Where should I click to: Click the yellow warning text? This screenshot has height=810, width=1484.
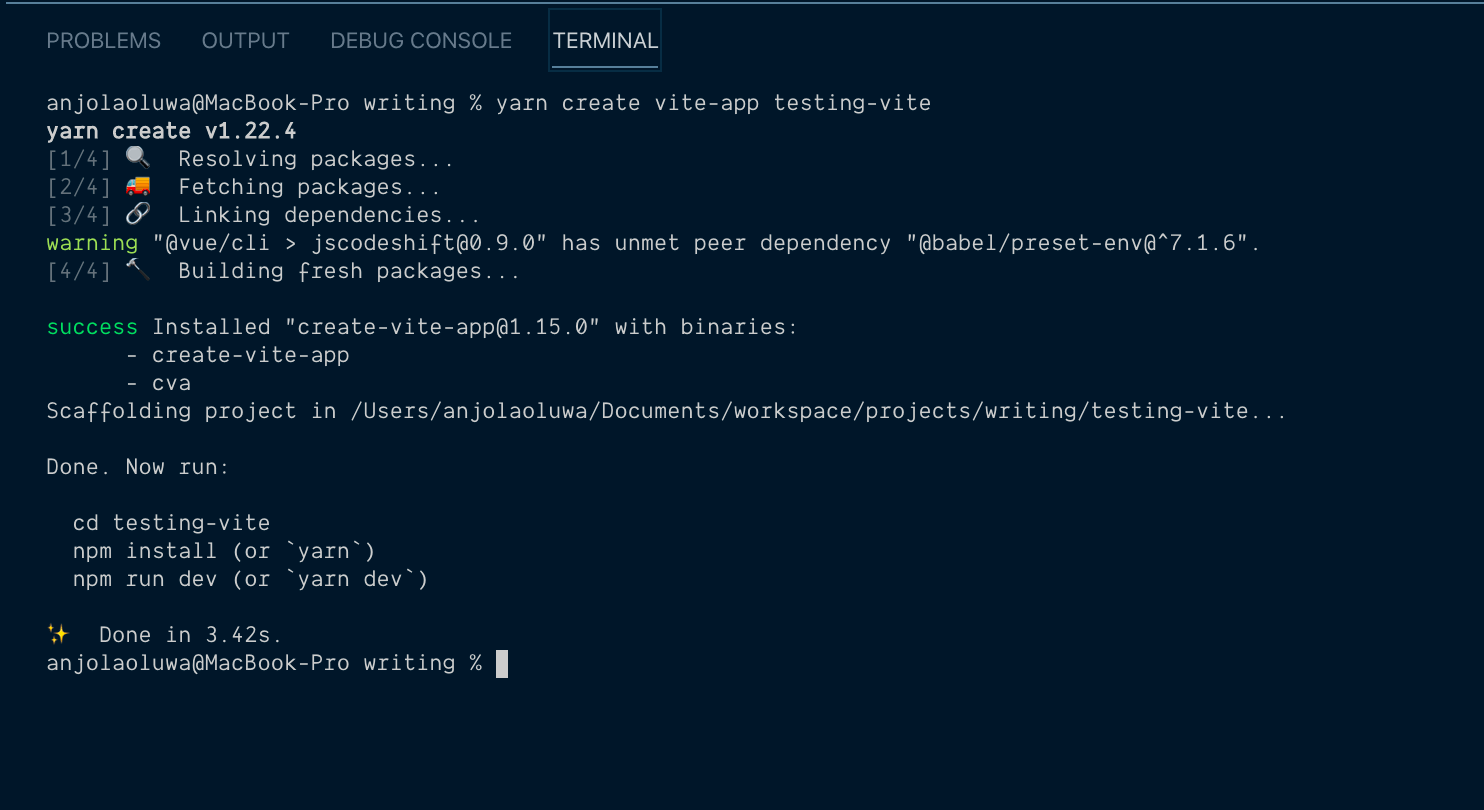(91, 242)
